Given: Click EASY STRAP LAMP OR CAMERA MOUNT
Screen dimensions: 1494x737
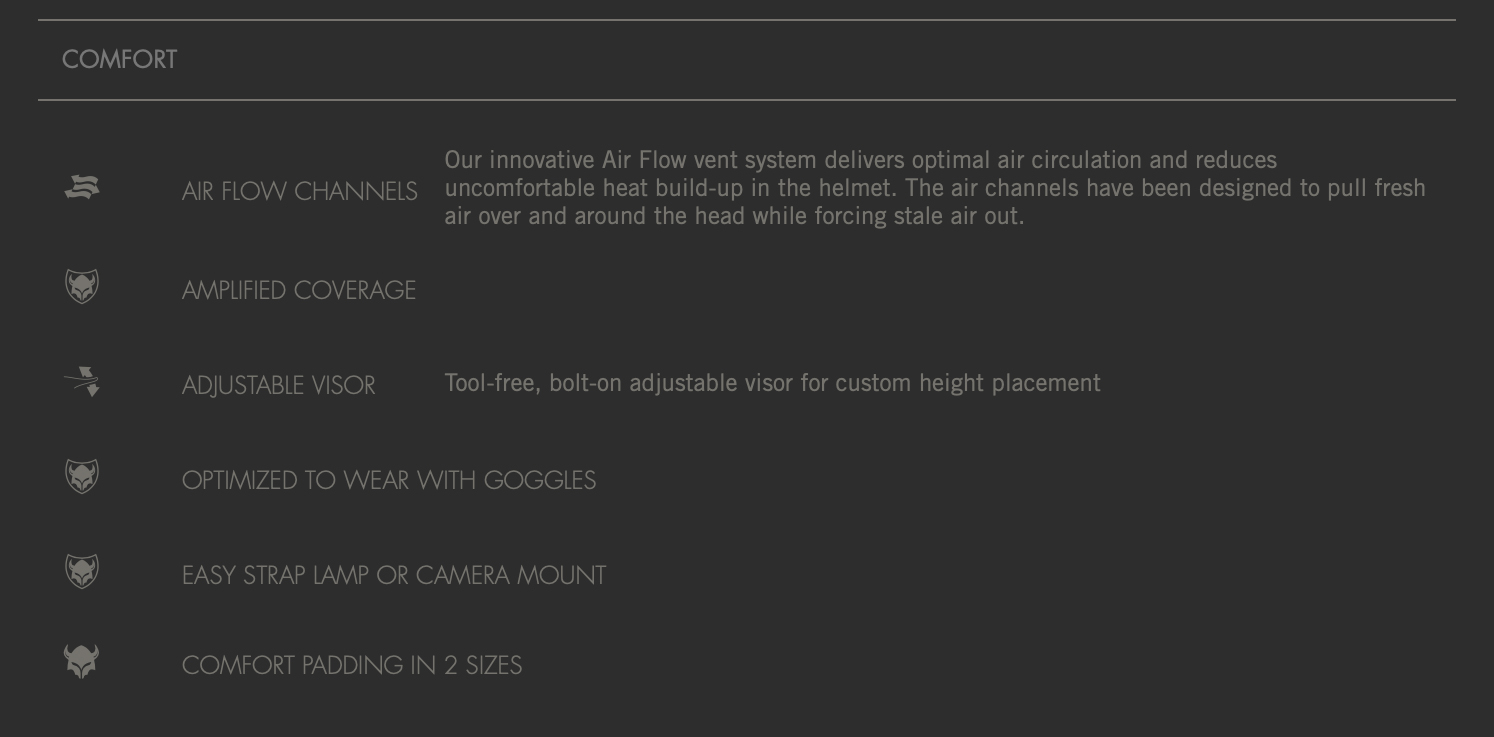Looking at the screenshot, I should tap(394, 575).
